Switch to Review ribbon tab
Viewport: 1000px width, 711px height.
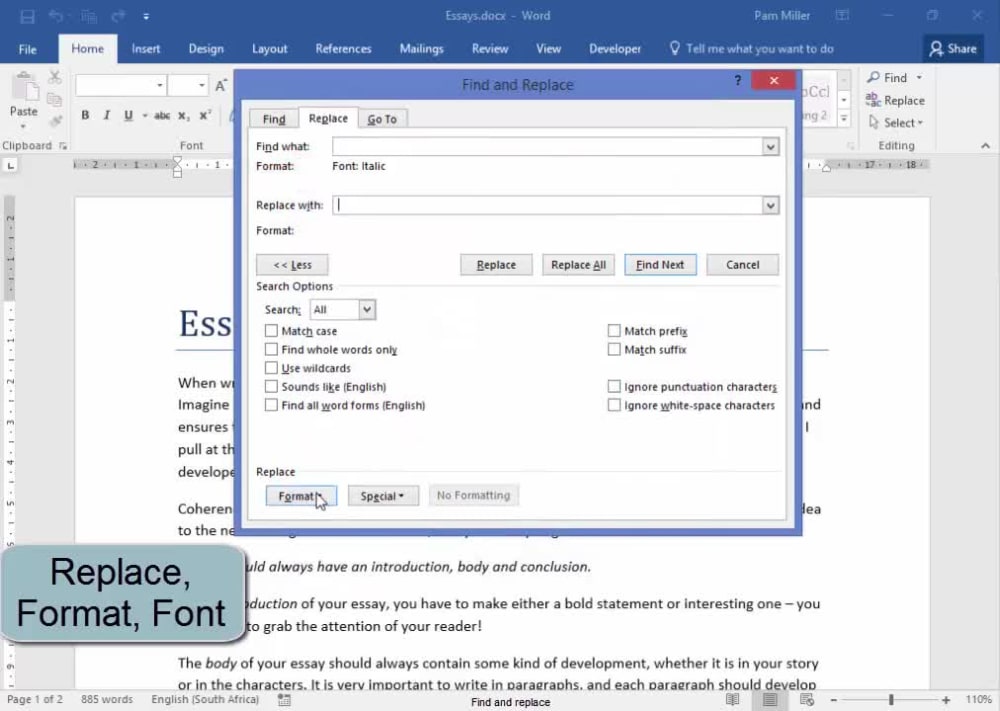(x=490, y=49)
